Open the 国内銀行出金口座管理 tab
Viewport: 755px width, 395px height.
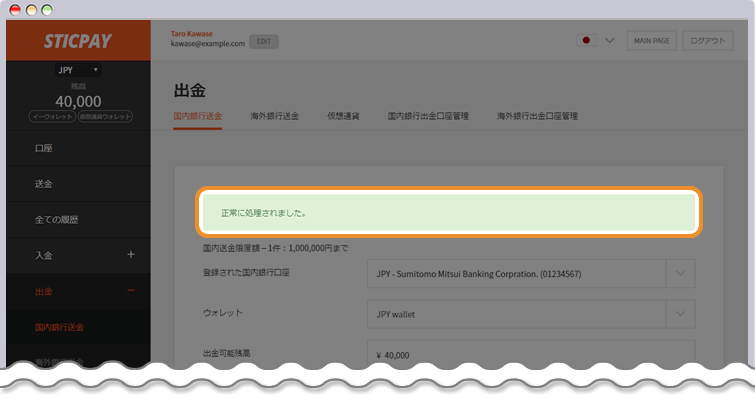(x=428, y=116)
